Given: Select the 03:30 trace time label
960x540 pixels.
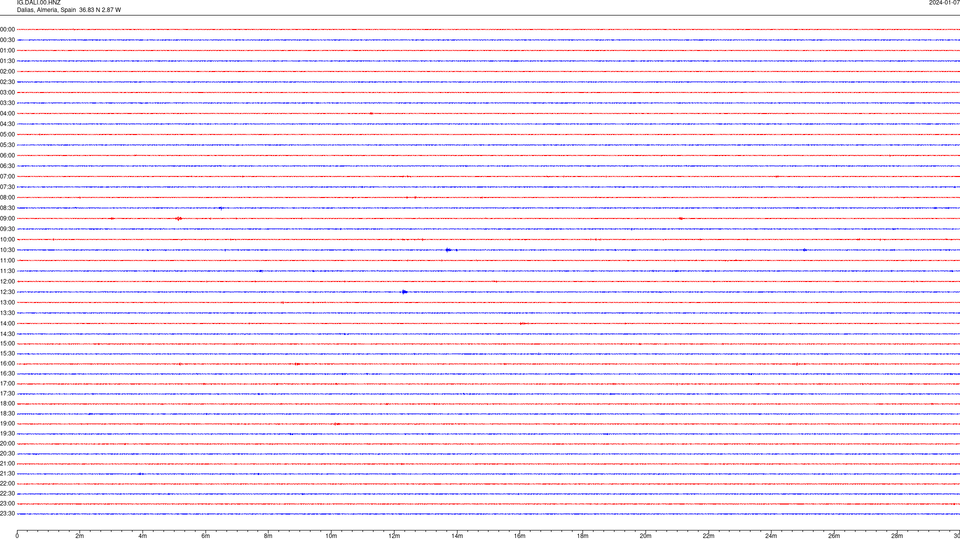Looking at the screenshot, I should pyautogui.click(x=7, y=103).
